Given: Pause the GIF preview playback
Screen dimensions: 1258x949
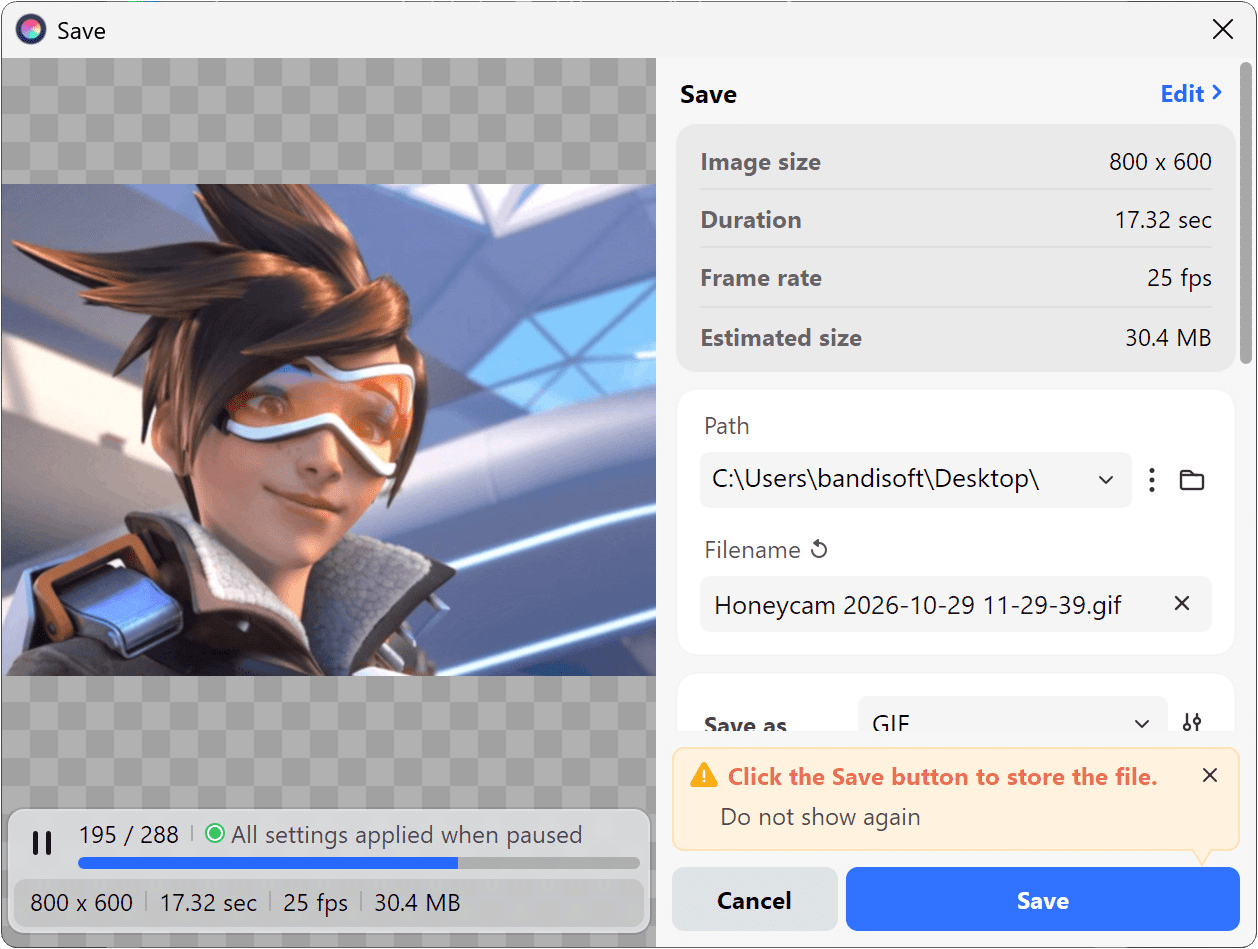Looking at the screenshot, I should click(42, 843).
